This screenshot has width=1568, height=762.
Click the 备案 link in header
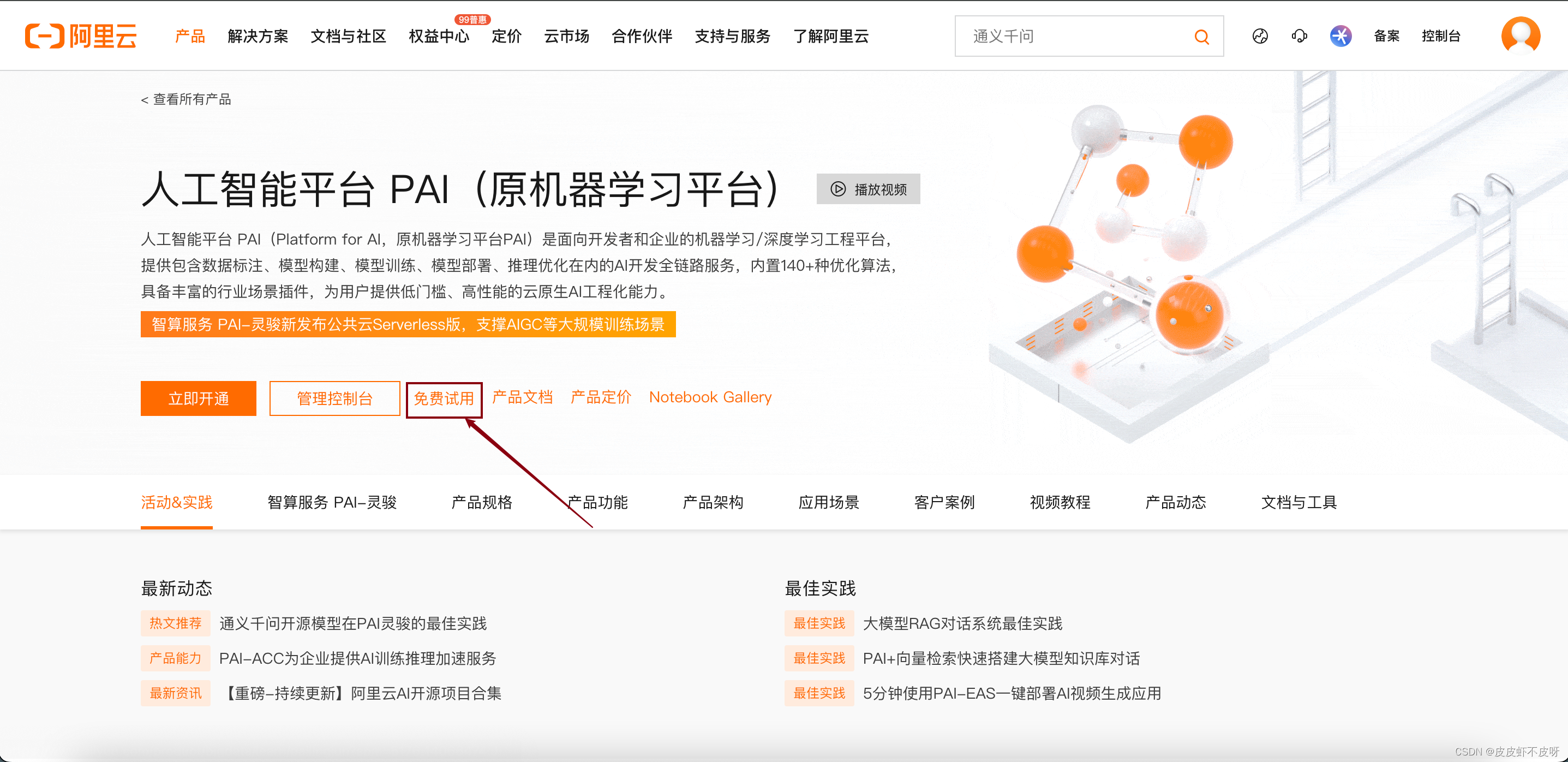(1387, 37)
